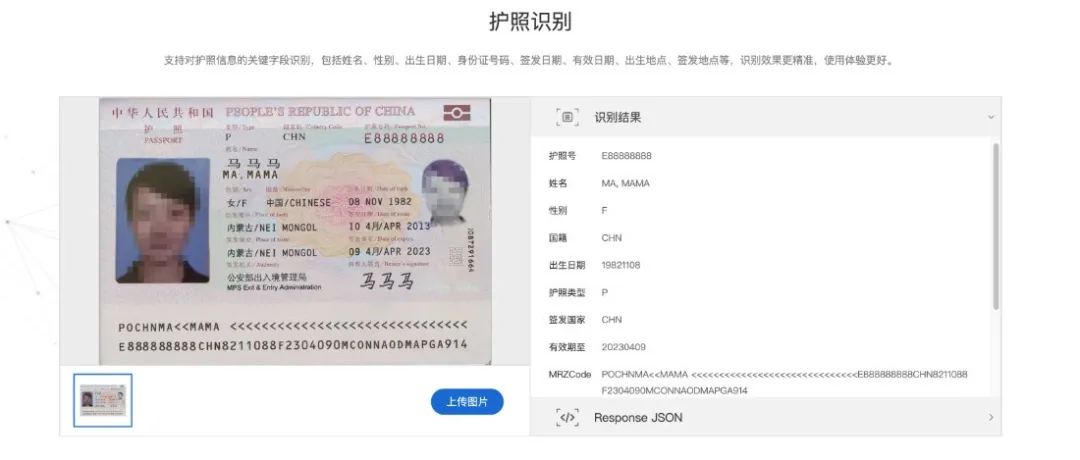Viewport: 1080px width, 460px height.
Task: Collapse the 识别结果 panel chevron
Action: pos(990,117)
